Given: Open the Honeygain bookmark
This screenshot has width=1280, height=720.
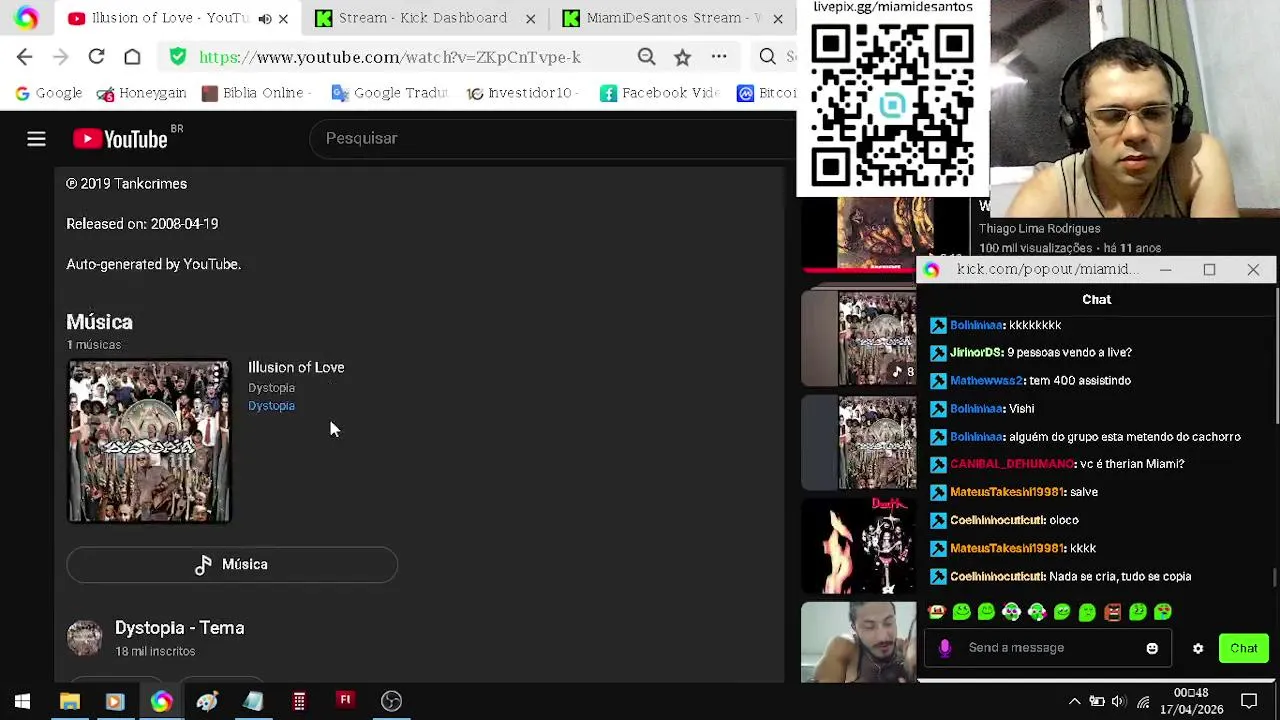Looking at the screenshot, I should [x=141, y=93].
